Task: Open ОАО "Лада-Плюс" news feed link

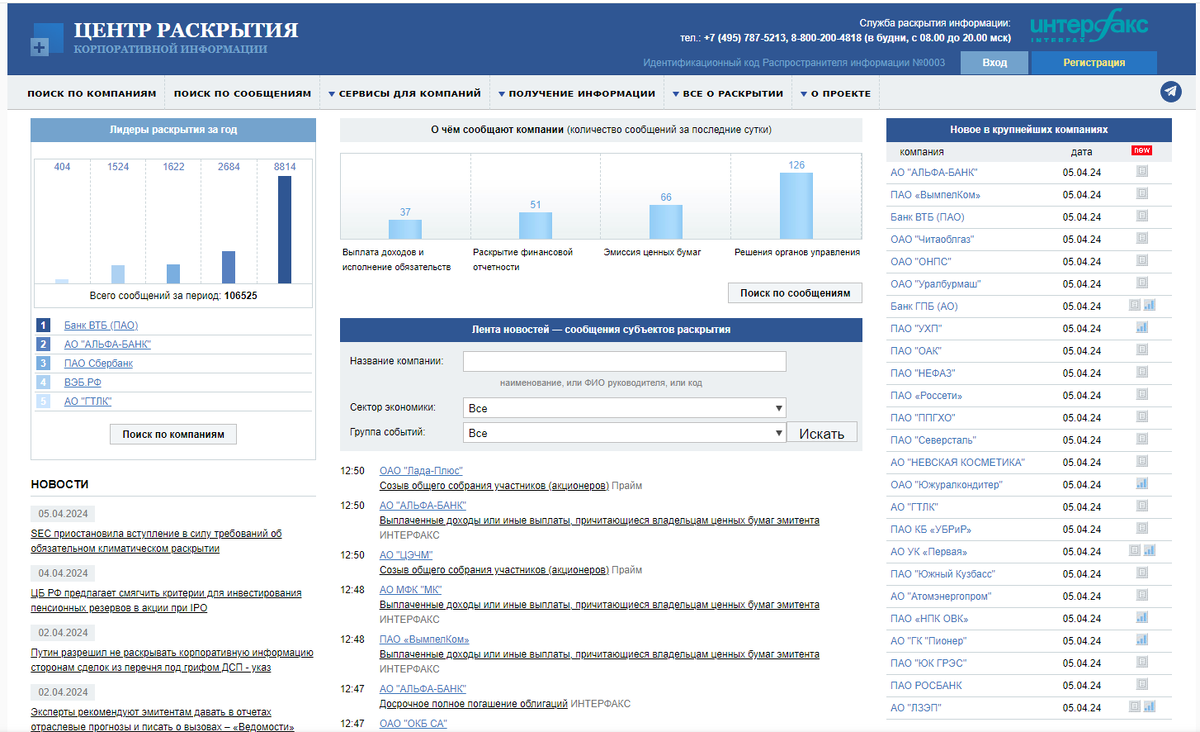Action: click(x=421, y=470)
